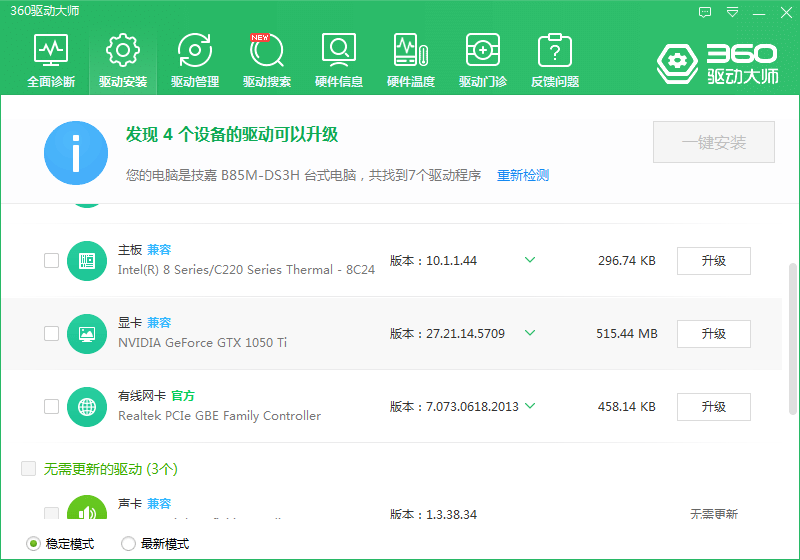The image size is (800, 560).
Task: Tick the 无需更新的驱动 group checkbox
Action: 29,468
